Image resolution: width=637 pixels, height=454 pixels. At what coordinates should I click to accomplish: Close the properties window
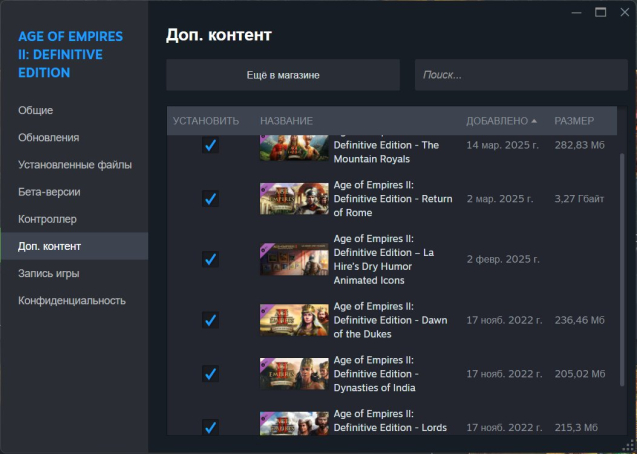click(x=625, y=13)
